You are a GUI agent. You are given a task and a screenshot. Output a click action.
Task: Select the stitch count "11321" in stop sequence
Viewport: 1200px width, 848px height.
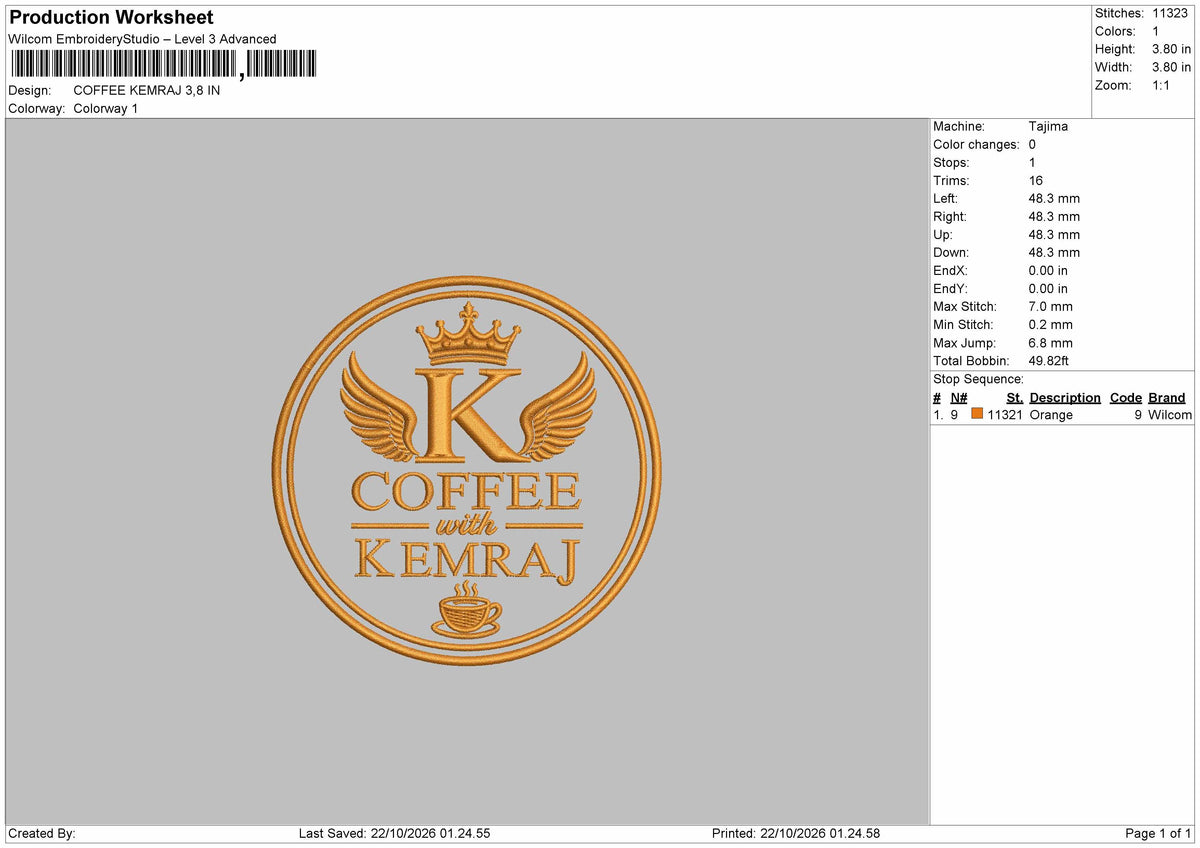point(1005,415)
